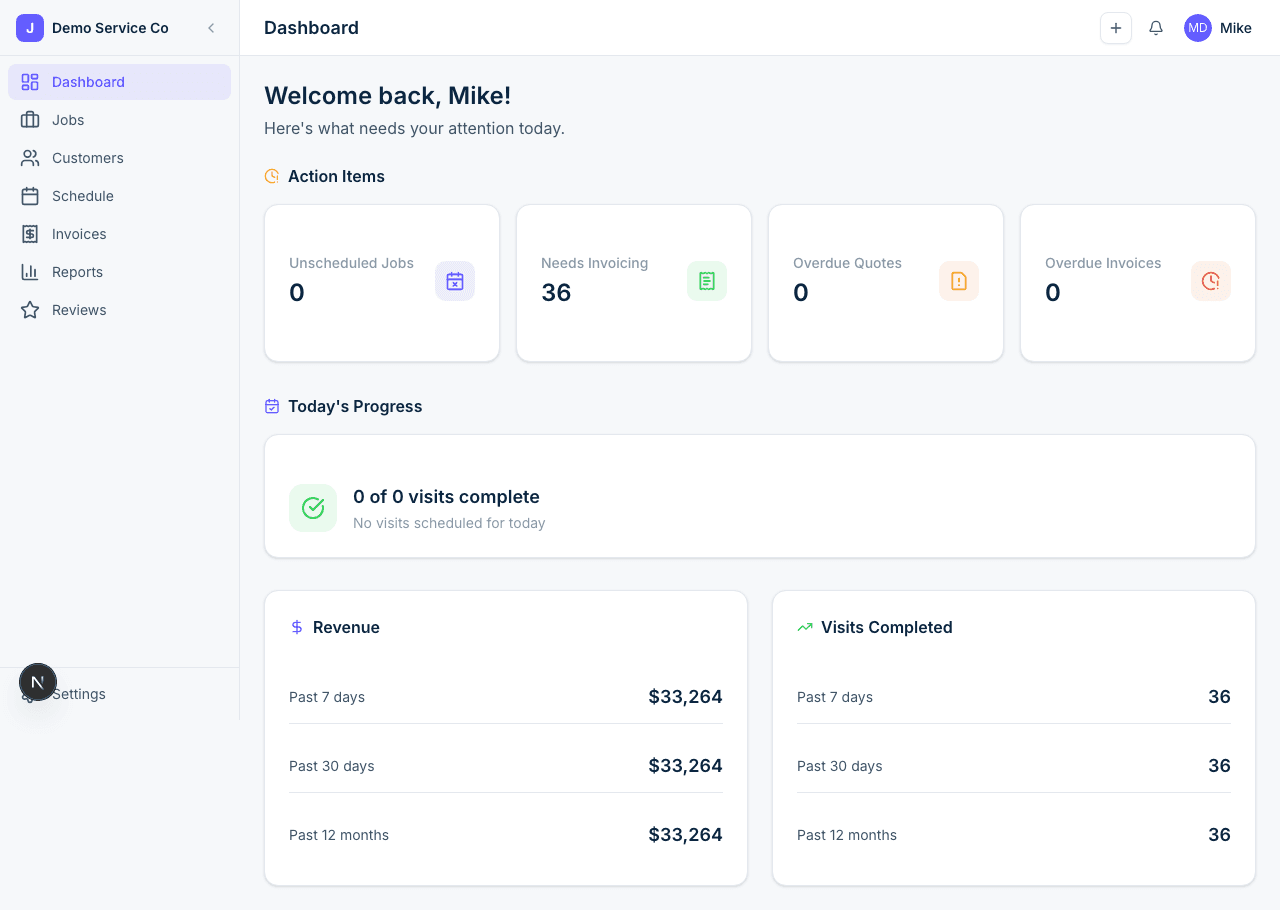Viewport: 1280px width, 910px height.
Task: Click the Revenue card title
Action: tap(346, 627)
